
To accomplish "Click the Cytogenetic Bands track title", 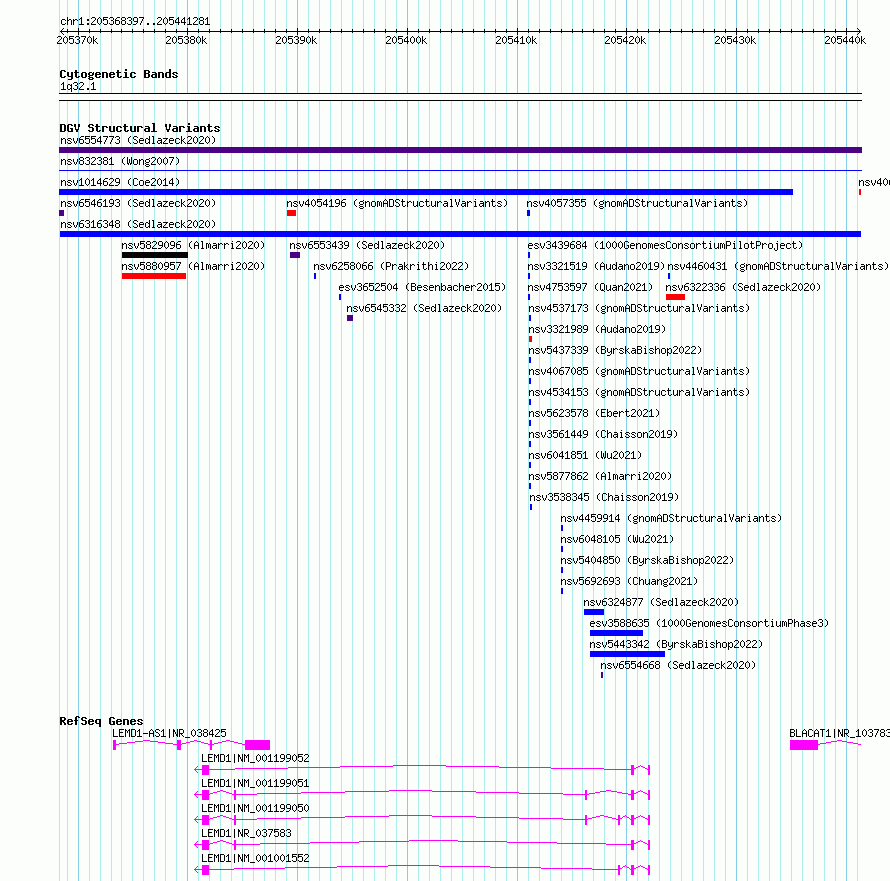I will pos(119,74).
